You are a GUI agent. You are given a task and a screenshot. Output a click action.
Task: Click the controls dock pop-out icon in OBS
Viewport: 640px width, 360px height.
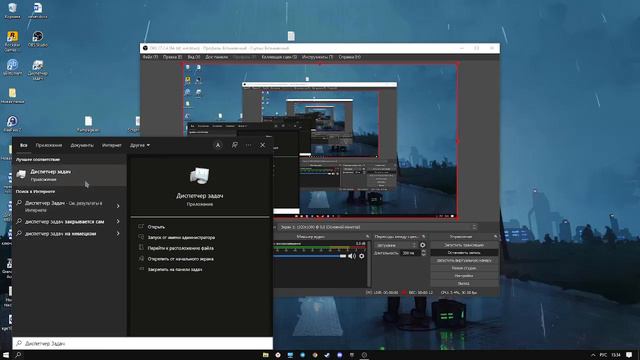click(x=496, y=236)
